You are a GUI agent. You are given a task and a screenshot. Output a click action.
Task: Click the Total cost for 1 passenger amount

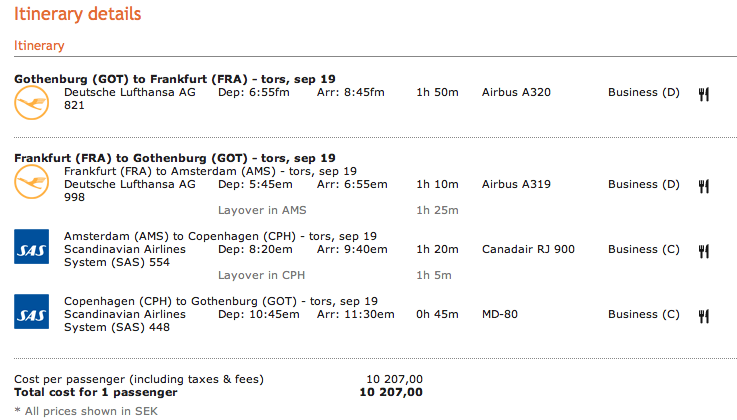pos(390,392)
